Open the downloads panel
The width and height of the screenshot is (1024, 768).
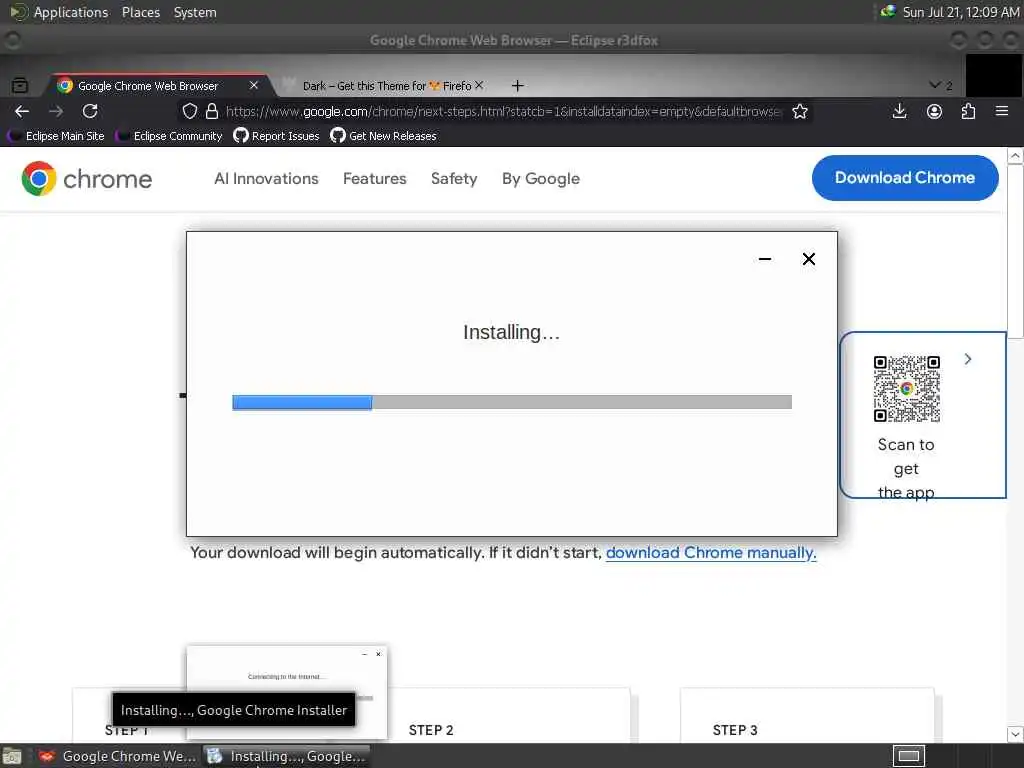[899, 112]
